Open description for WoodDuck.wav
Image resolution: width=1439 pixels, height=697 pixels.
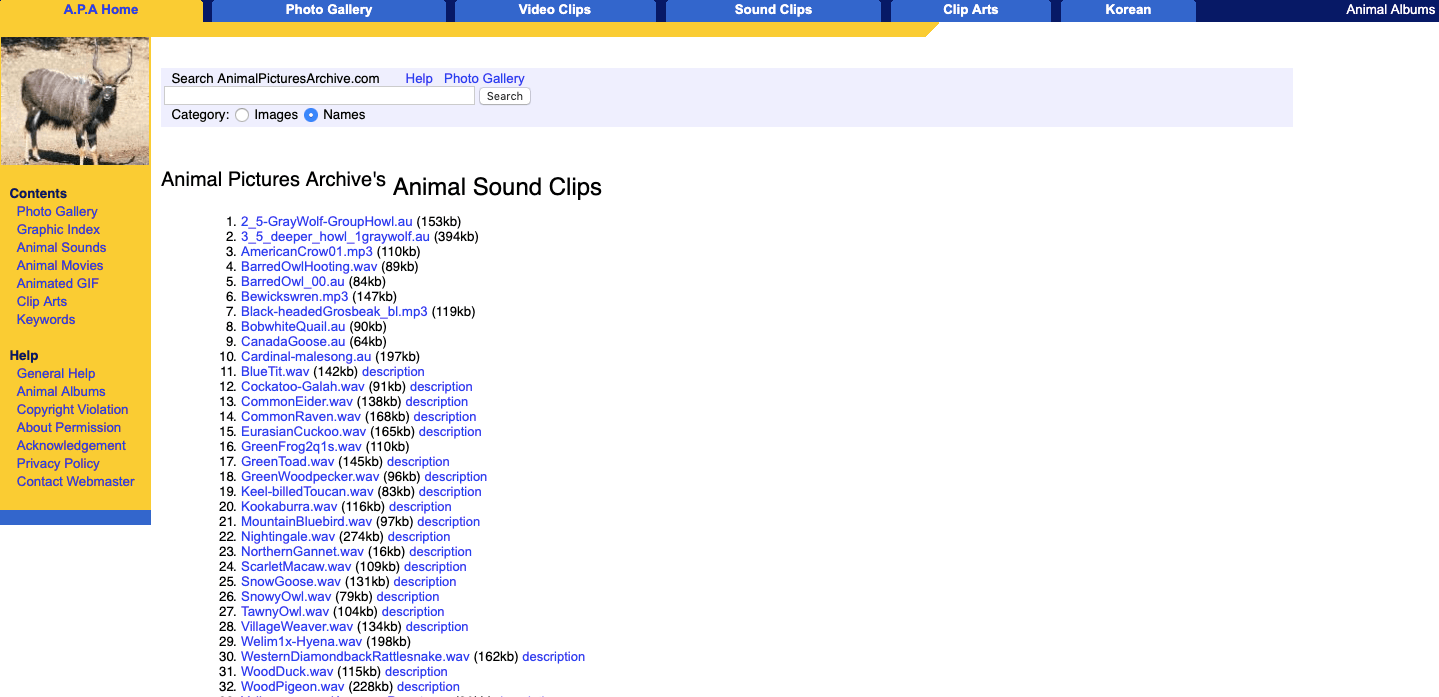[x=416, y=672]
